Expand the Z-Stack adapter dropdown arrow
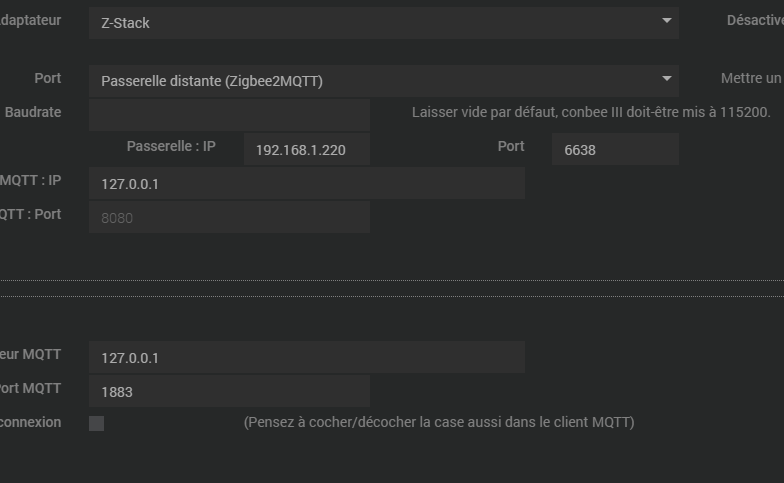Image resolution: width=784 pixels, height=483 pixels. [666, 20]
